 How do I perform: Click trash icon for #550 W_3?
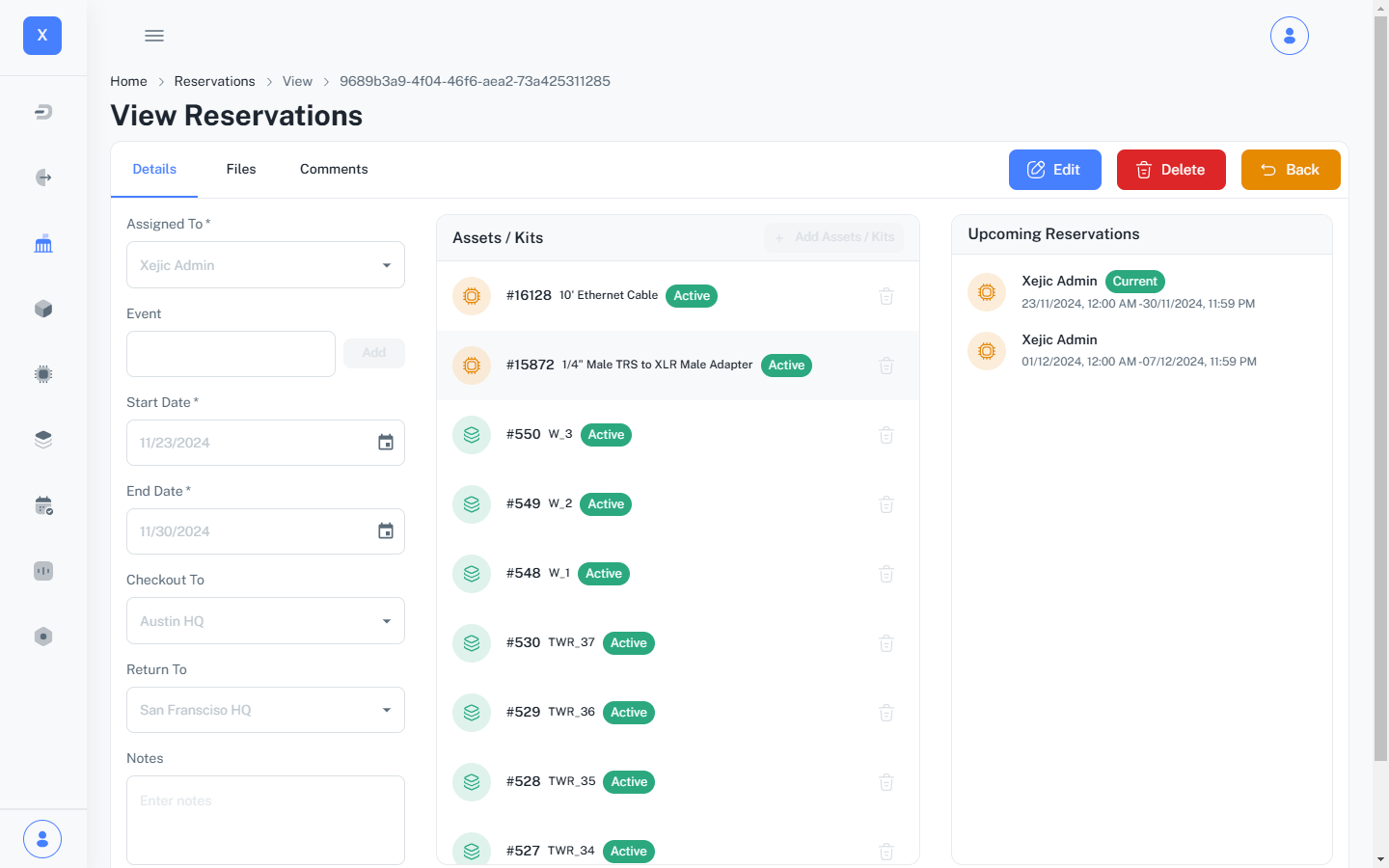pyautogui.click(x=886, y=435)
